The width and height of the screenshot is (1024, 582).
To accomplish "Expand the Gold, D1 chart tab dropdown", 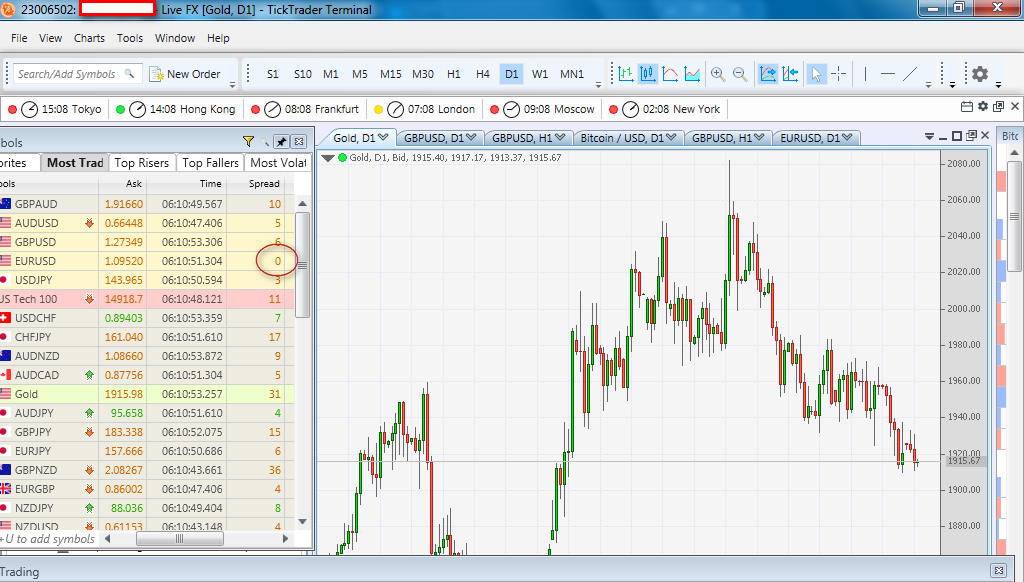I will click(383, 137).
